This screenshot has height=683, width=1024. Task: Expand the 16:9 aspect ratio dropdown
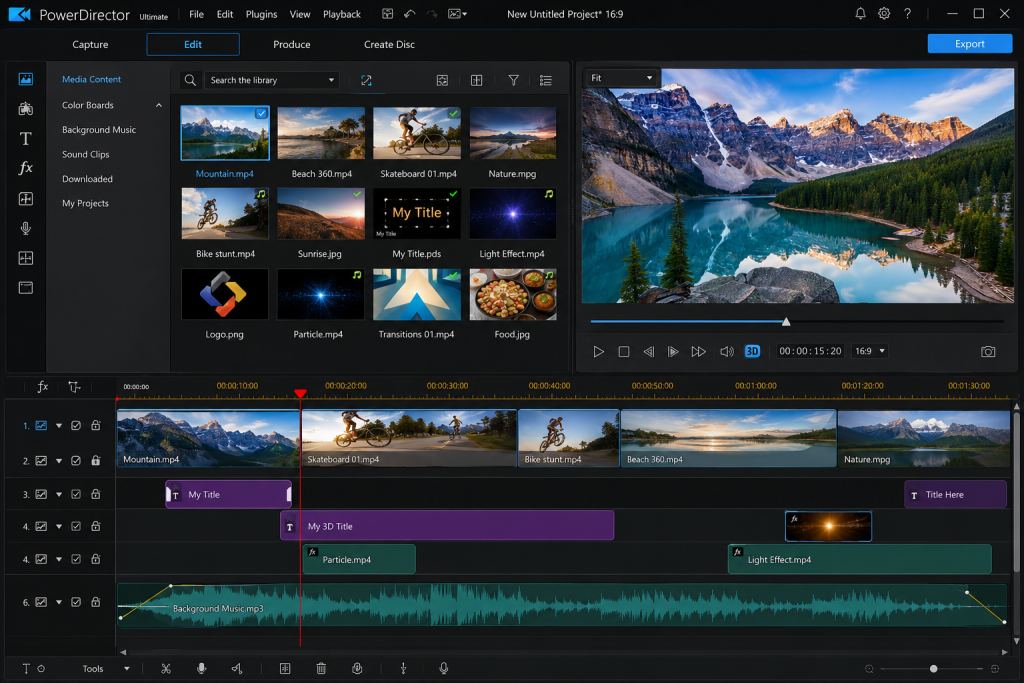point(871,351)
